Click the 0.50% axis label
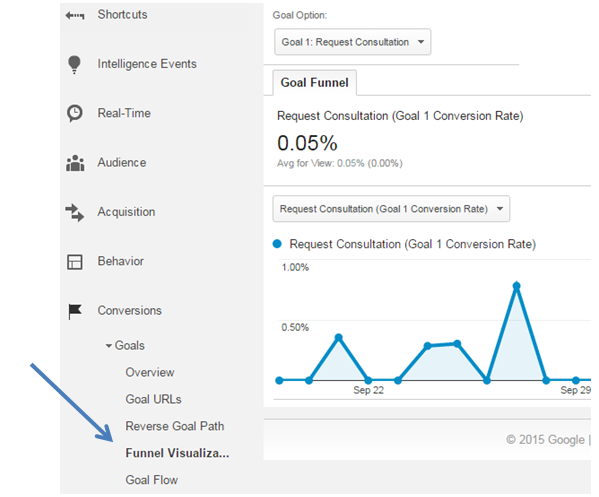The image size is (599, 497). pos(295,328)
